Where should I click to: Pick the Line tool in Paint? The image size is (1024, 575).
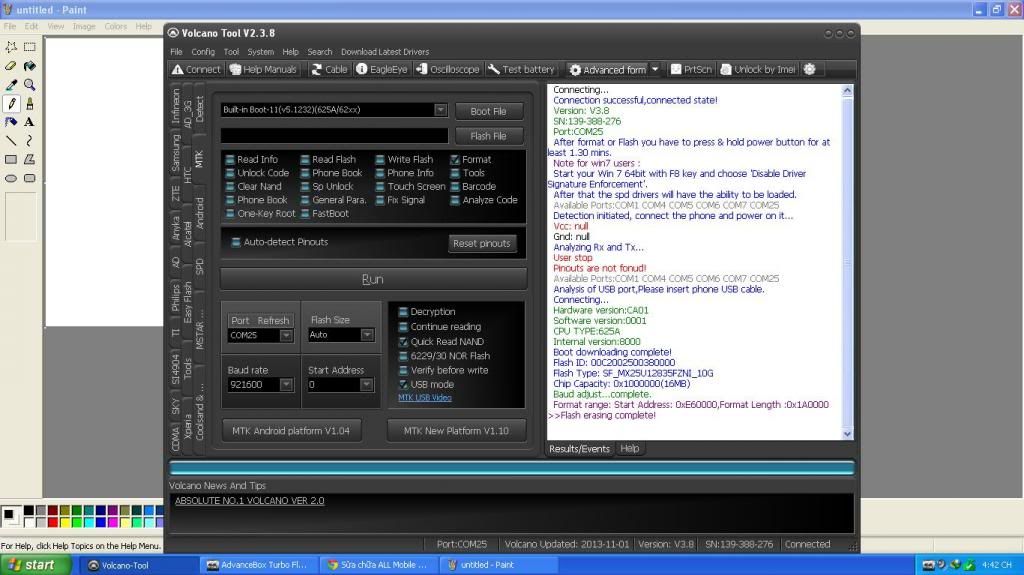[11, 140]
